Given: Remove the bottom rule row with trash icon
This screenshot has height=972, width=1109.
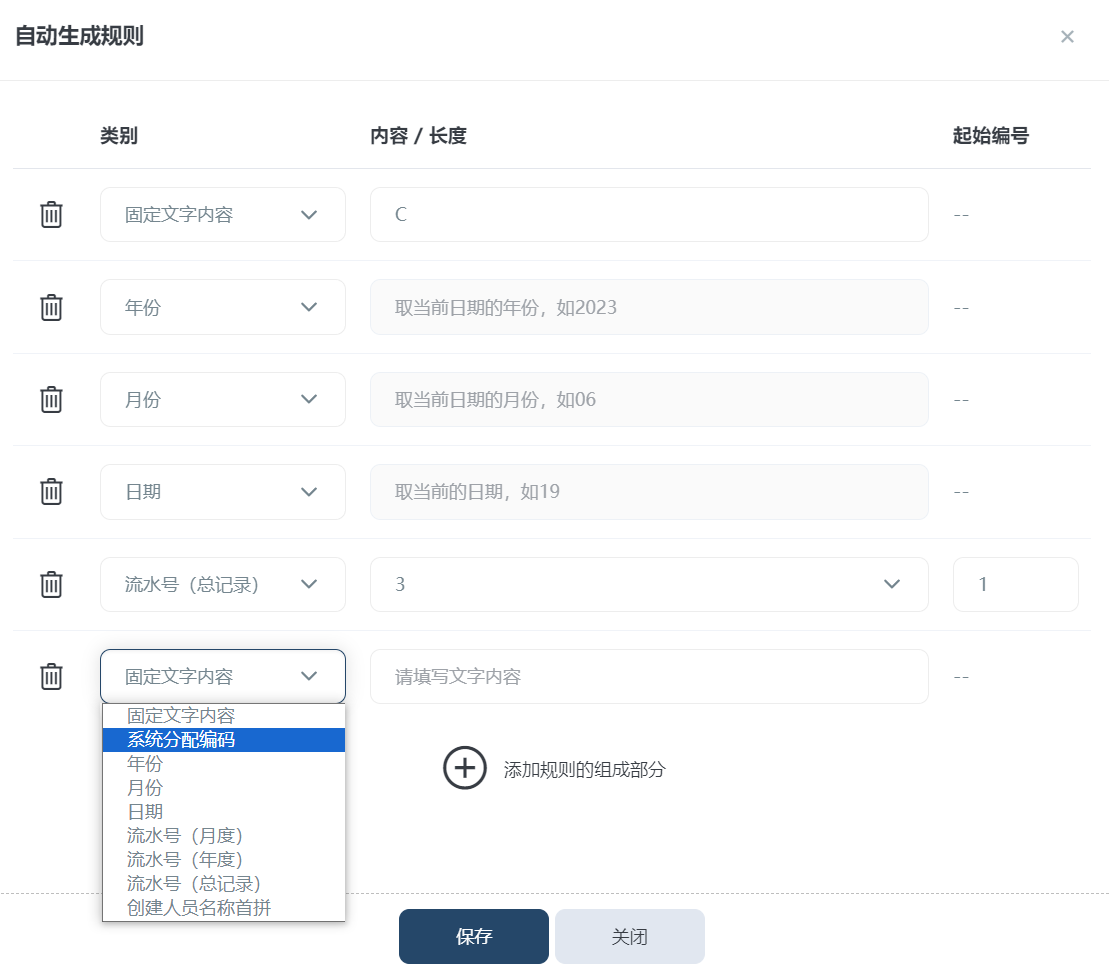Looking at the screenshot, I should coord(51,676).
